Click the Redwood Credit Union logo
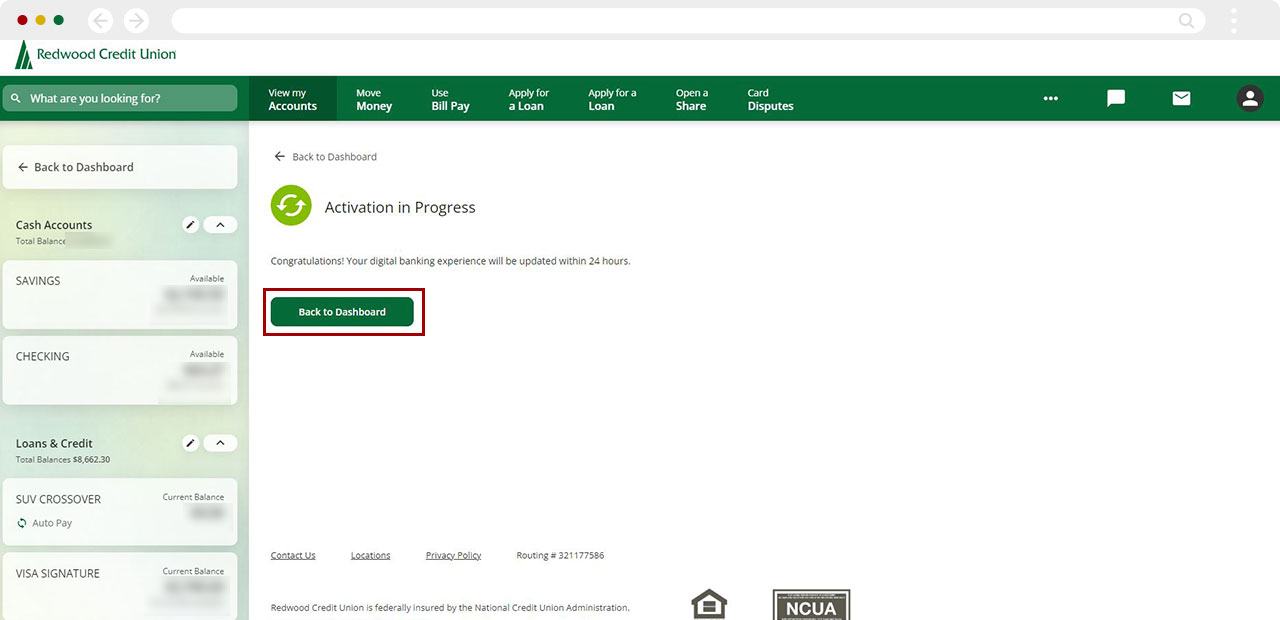Viewport: 1280px width, 620px height. pyautogui.click(x=95, y=55)
